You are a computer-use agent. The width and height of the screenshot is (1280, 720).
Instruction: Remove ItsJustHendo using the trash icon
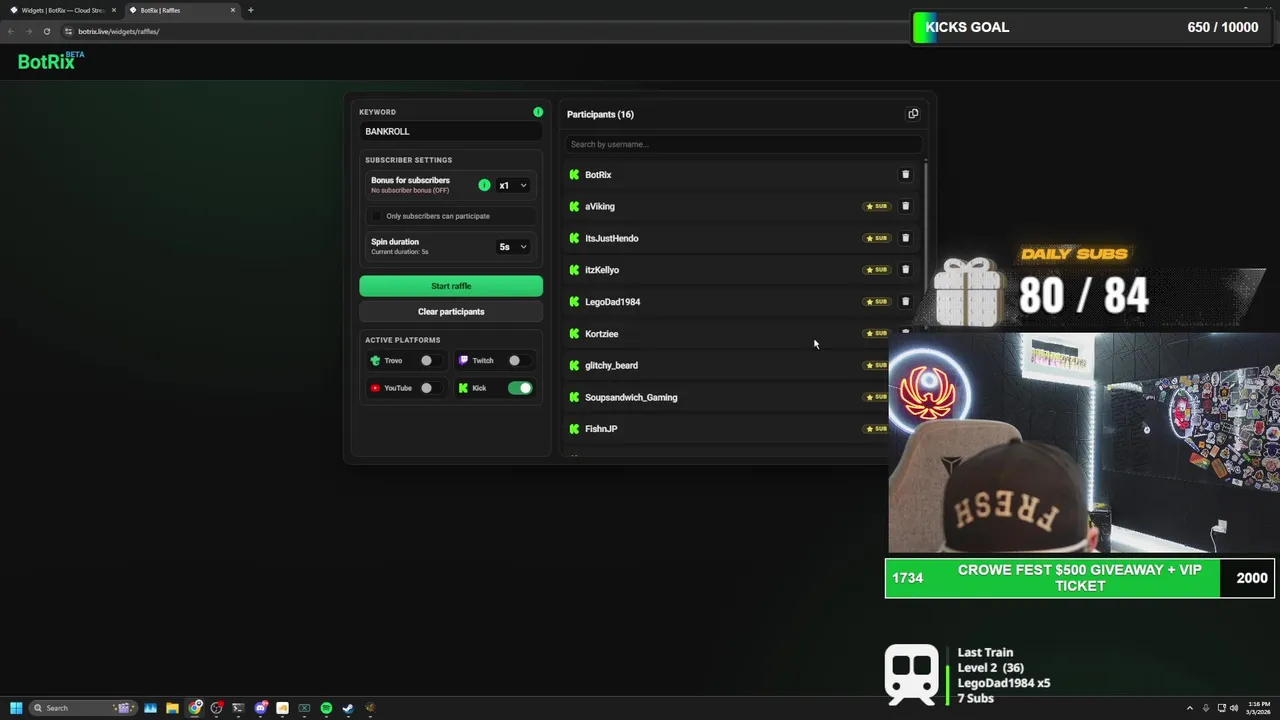[x=906, y=238]
